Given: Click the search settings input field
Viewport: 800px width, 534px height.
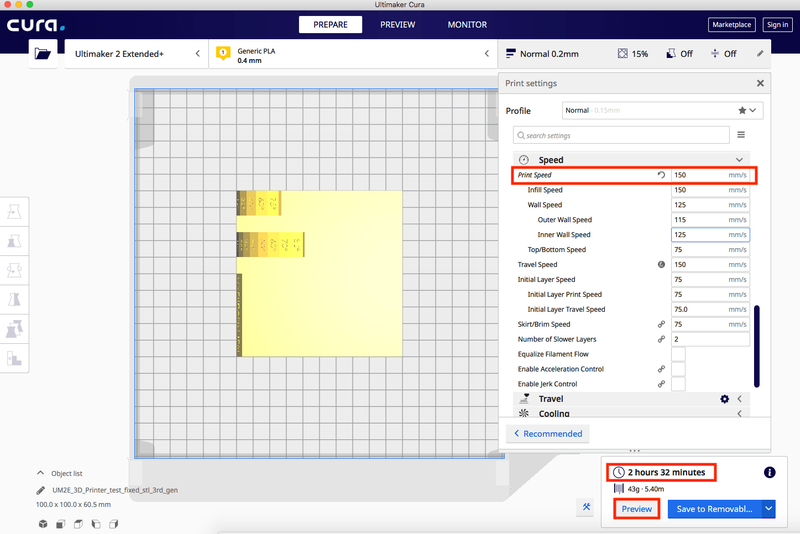Looking at the screenshot, I should (x=621, y=134).
